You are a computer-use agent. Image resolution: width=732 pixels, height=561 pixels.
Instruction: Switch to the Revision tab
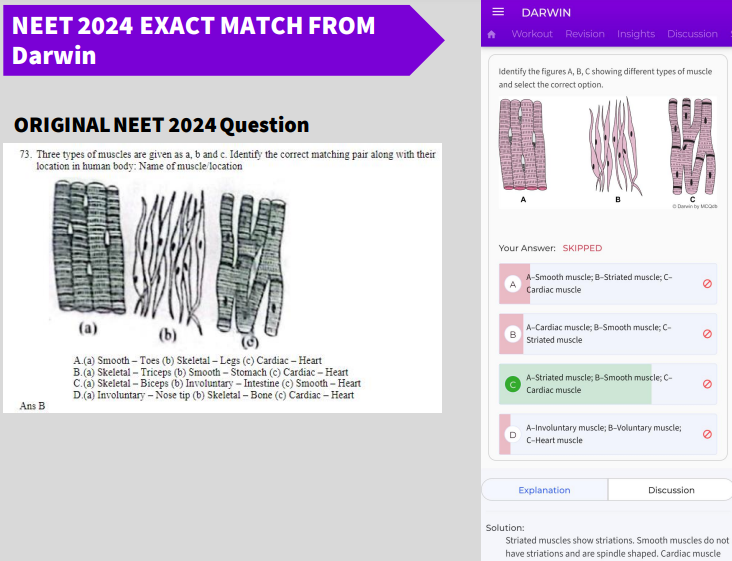pos(584,34)
